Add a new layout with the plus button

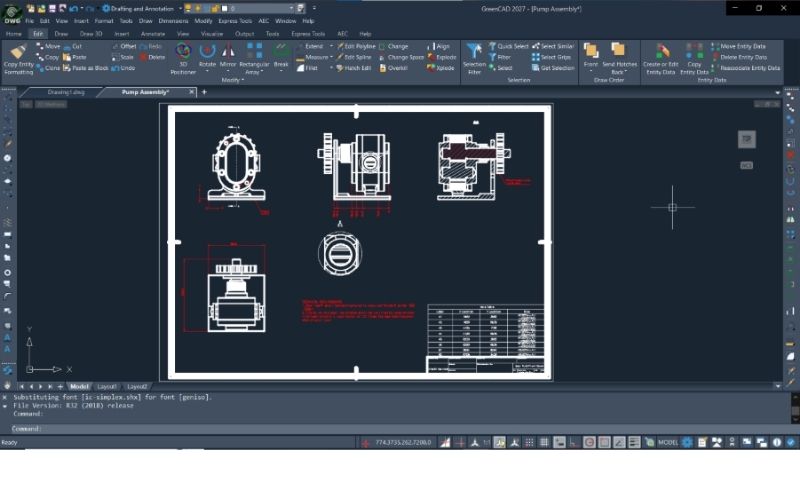60,387
